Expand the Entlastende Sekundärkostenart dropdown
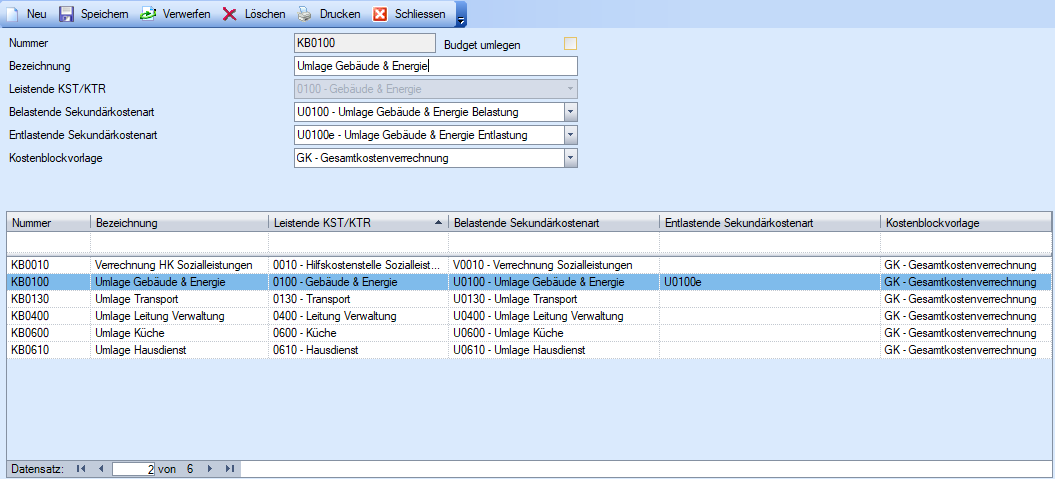This screenshot has width=1055, height=479. 570,135
